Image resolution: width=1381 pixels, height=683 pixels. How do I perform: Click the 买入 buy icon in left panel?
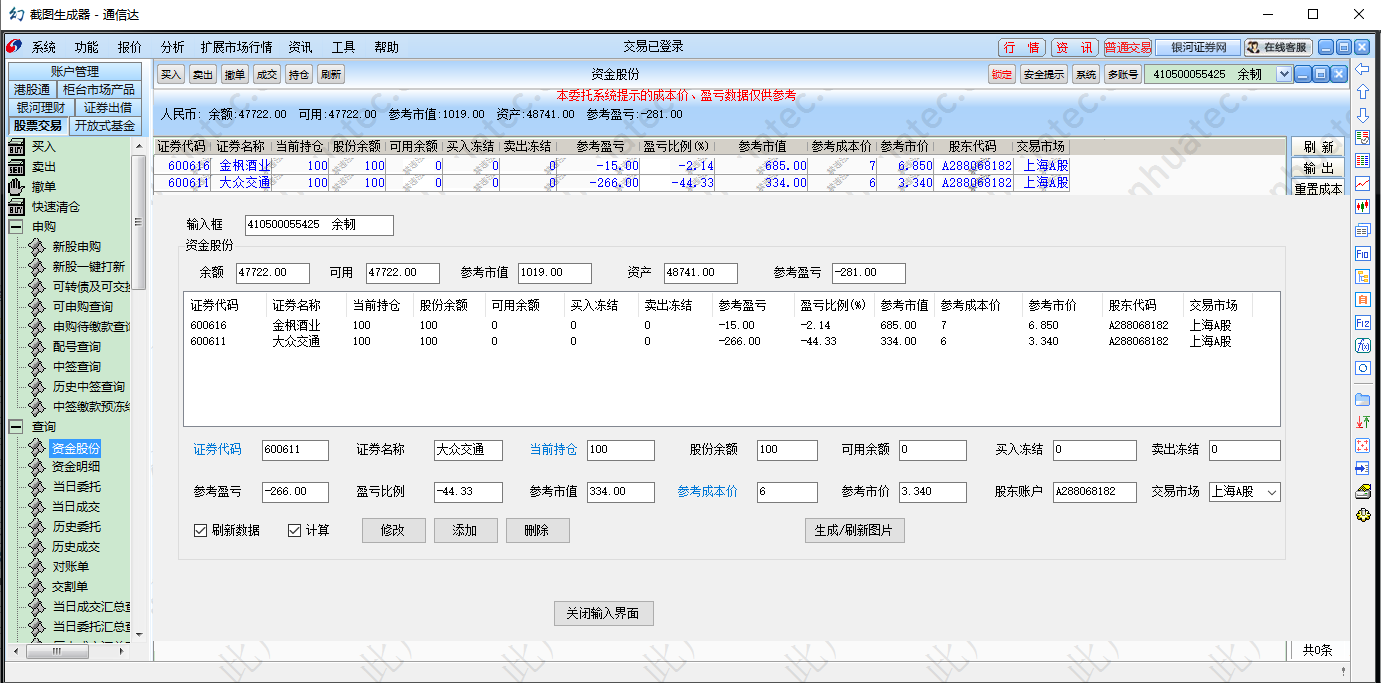pos(17,147)
